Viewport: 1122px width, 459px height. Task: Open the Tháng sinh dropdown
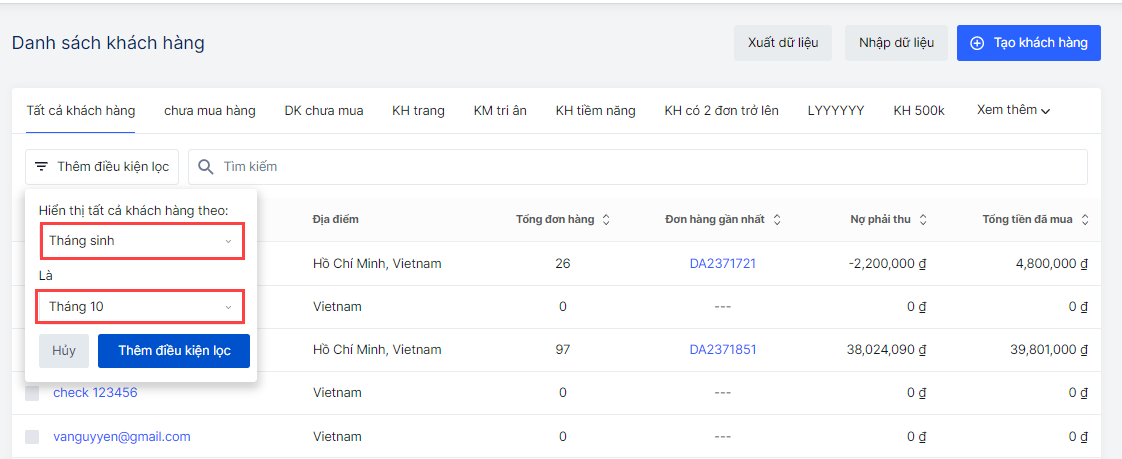[x=141, y=241]
